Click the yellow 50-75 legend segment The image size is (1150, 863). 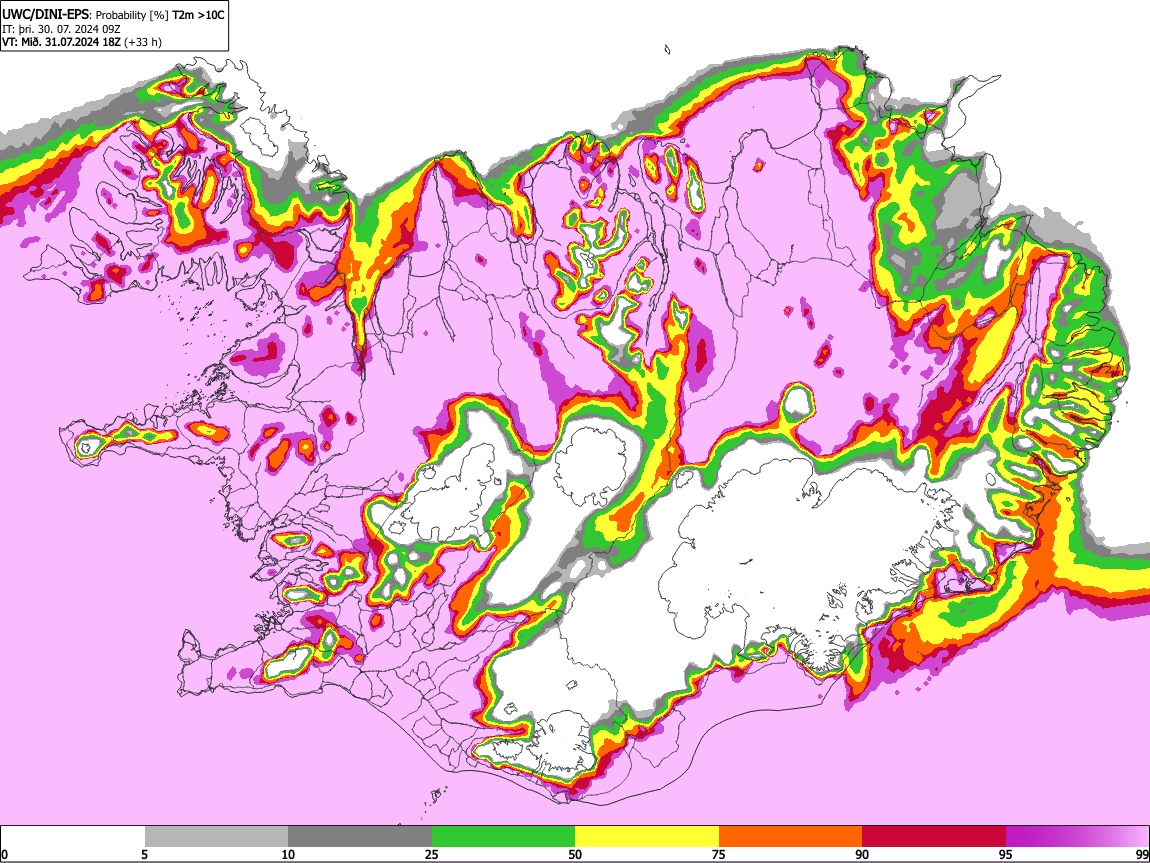point(647,836)
